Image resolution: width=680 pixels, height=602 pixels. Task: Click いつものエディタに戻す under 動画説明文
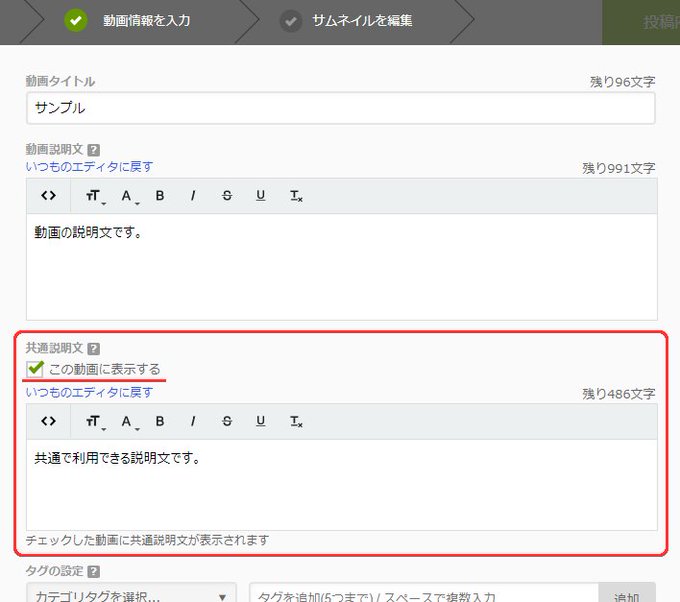(89, 167)
